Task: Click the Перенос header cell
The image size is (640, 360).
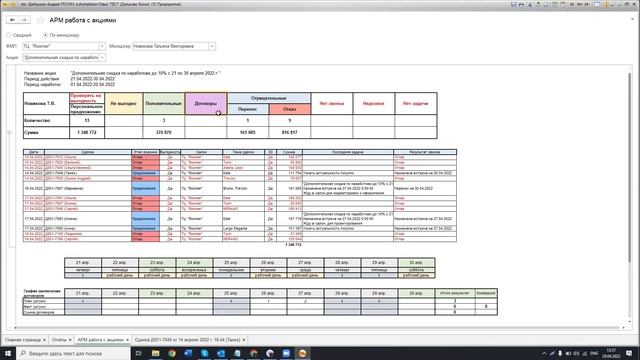Action: [x=248, y=109]
